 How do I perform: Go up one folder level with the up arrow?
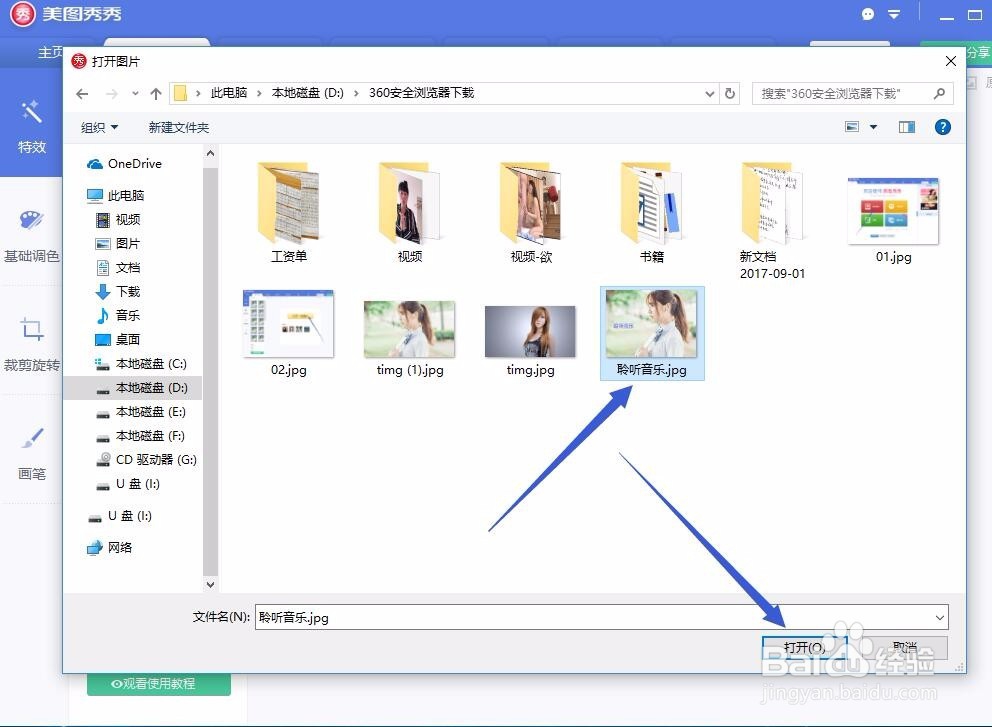pyautogui.click(x=155, y=93)
